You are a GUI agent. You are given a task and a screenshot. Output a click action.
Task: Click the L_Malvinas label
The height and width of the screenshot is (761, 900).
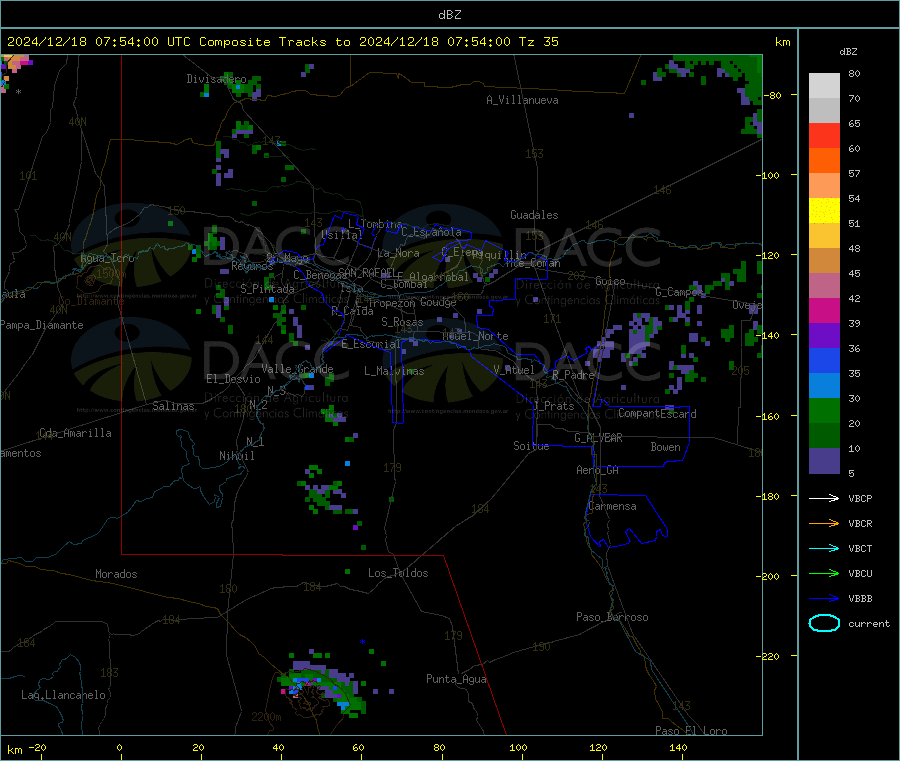[394, 371]
